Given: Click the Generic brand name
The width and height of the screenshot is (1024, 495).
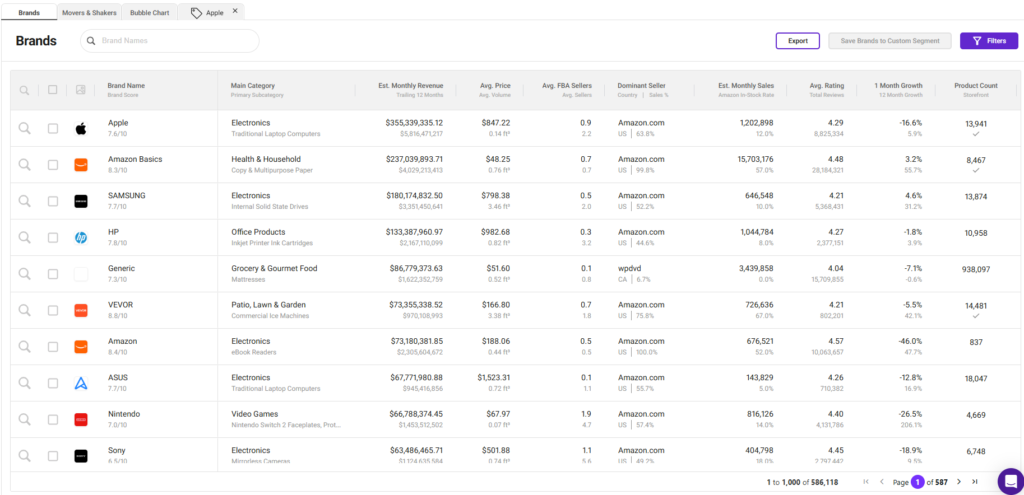Looking at the screenshot, I should point(121,268).
